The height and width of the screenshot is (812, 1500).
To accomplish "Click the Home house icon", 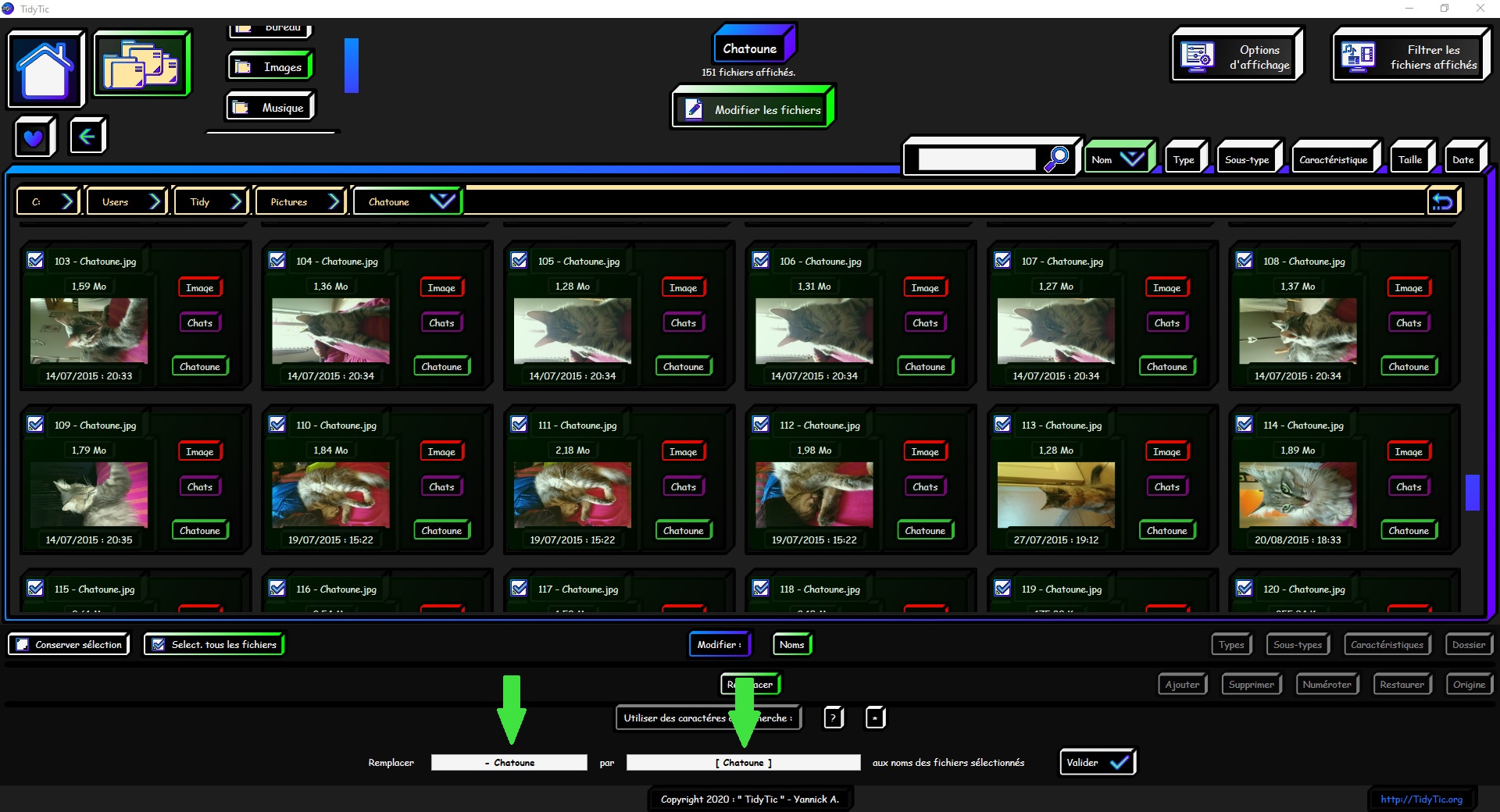I will [x=45, y=69].
